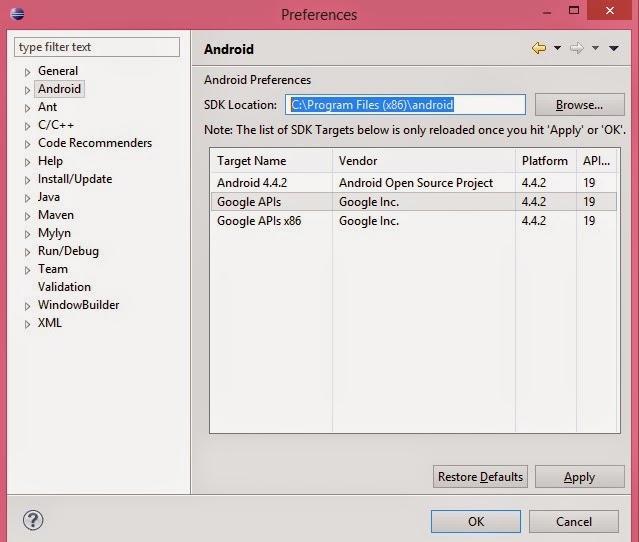Open Run/Debug preferences
The image size is (639, 542).
[x=68, y=251]
